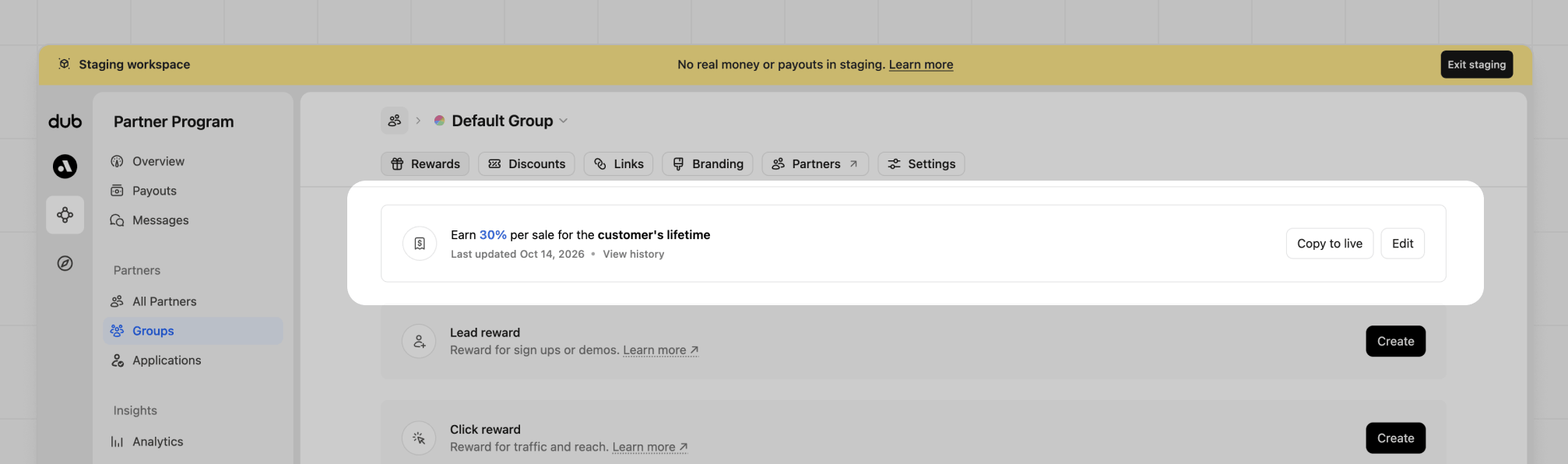Image resolution: width=1568 pixels, height=464 pixels.
Task: Click the staging bug icon in banner
Action: [x=65, y=64]
